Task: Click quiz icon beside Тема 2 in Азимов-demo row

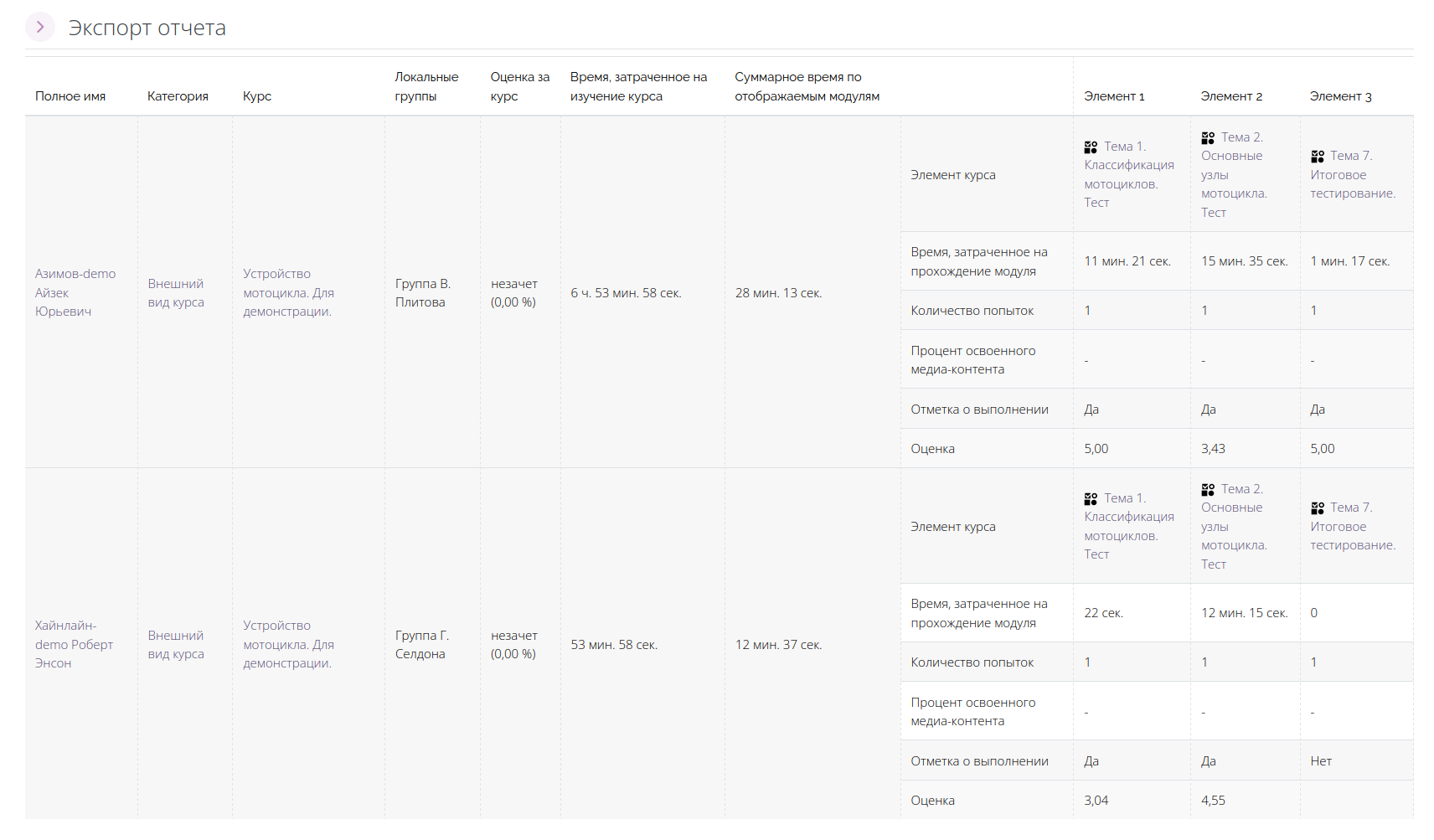Action: point(1207,138)
